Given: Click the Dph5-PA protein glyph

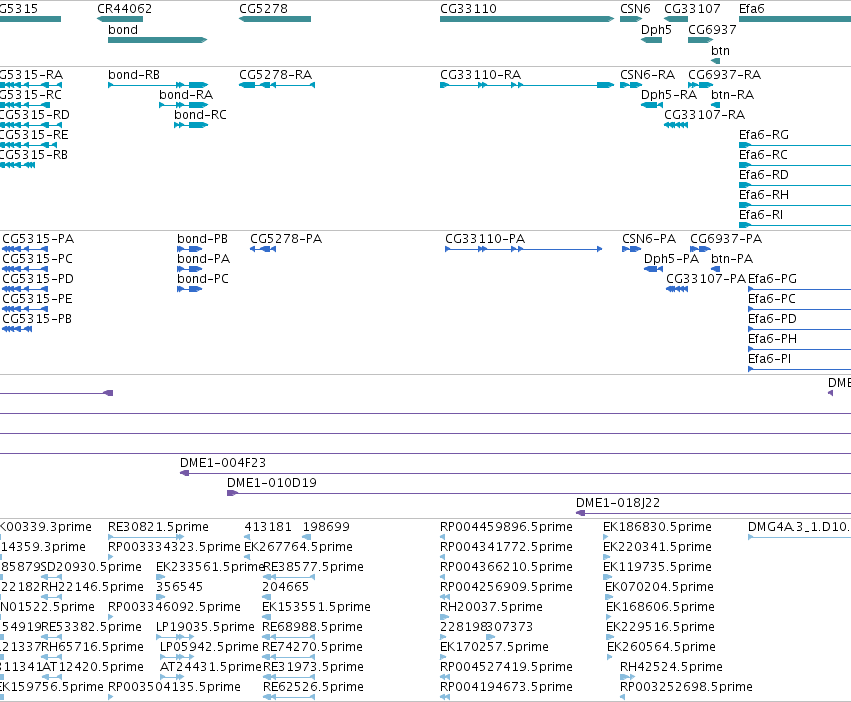Looking at the screenshot, I should 653,269.
